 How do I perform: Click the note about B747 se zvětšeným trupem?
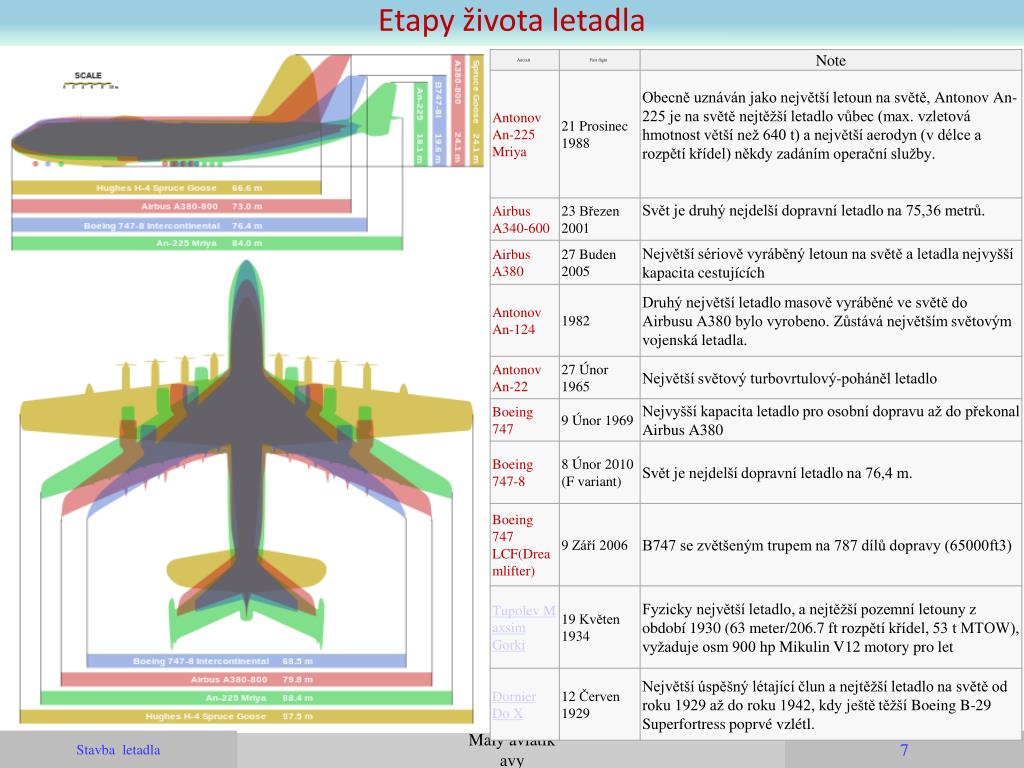(827, 545)
